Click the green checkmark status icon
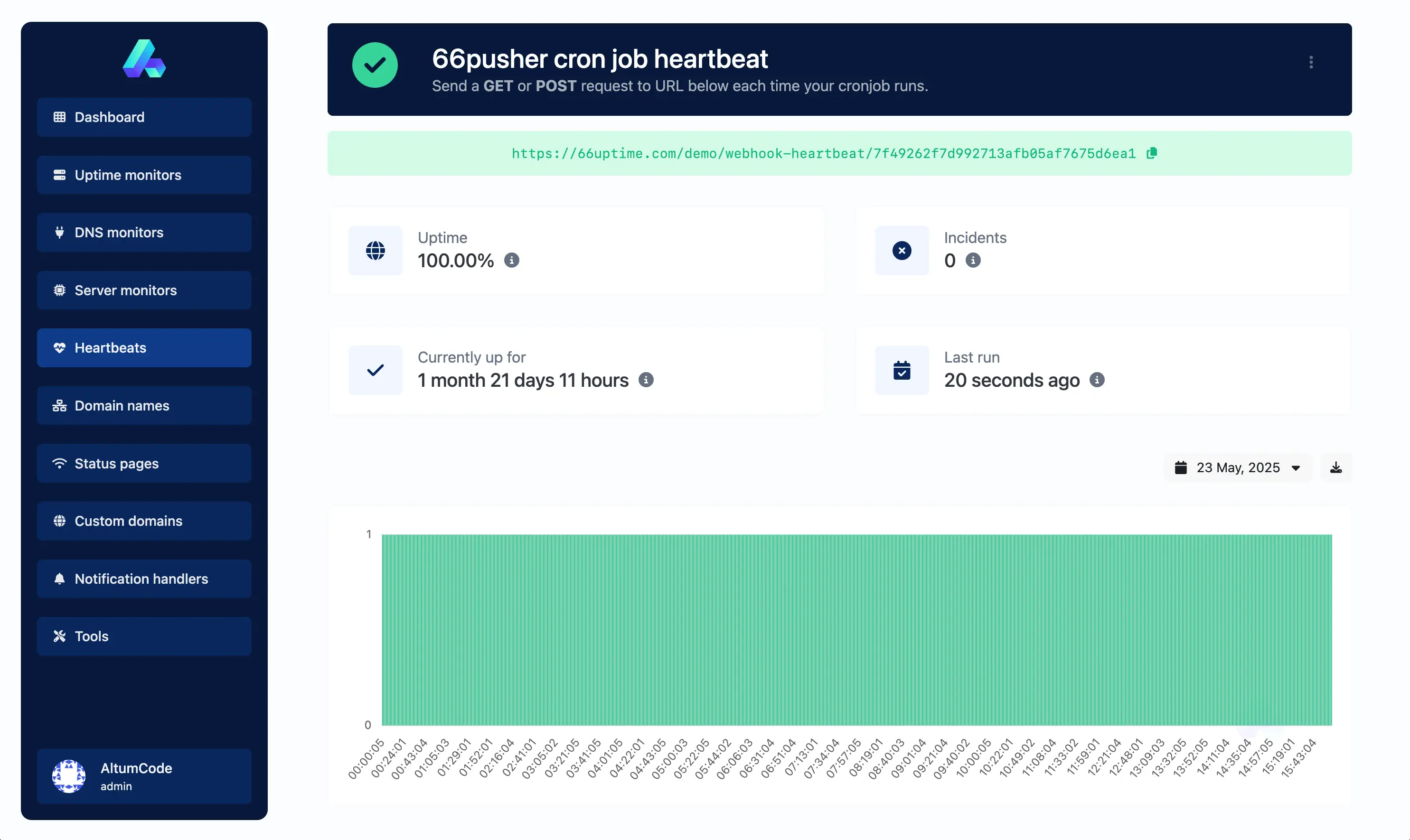This screenshot has height=840, width=1410. click(374, 65)
